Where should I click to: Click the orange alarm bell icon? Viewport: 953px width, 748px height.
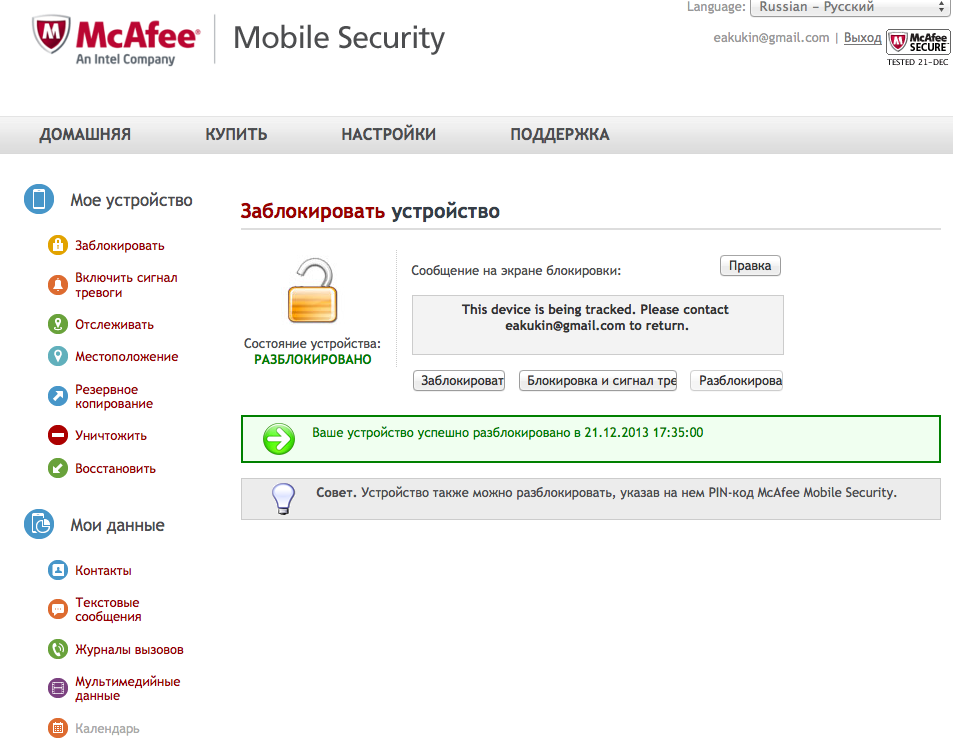tap(58, 284)
